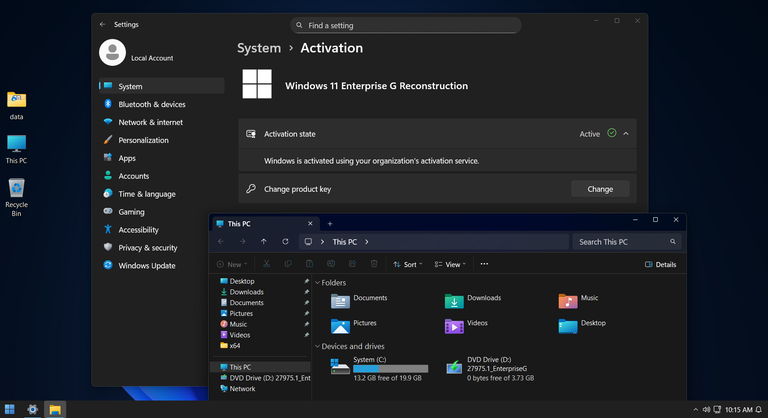Screen dimensions: 768x418
Task: Click the Cut toolbar icon
Action: (x=266, y=264)
